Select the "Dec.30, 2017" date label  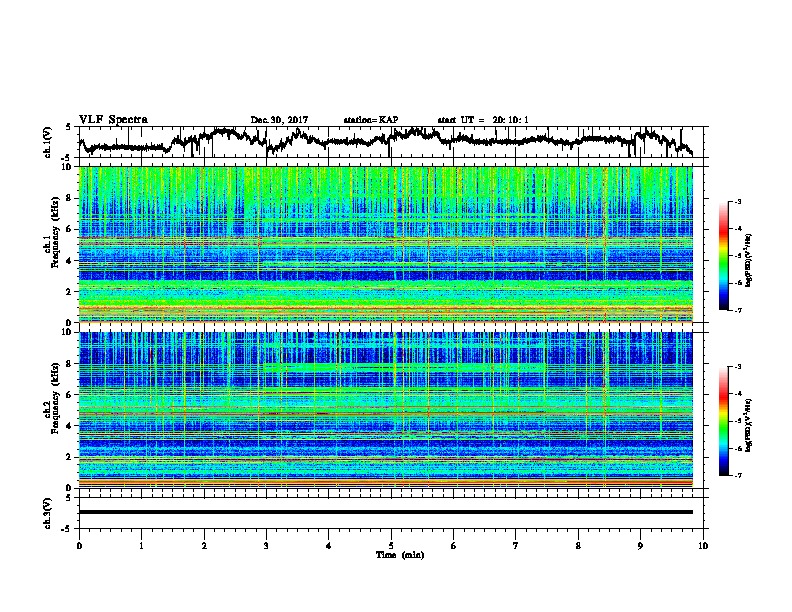click(279, 120)
